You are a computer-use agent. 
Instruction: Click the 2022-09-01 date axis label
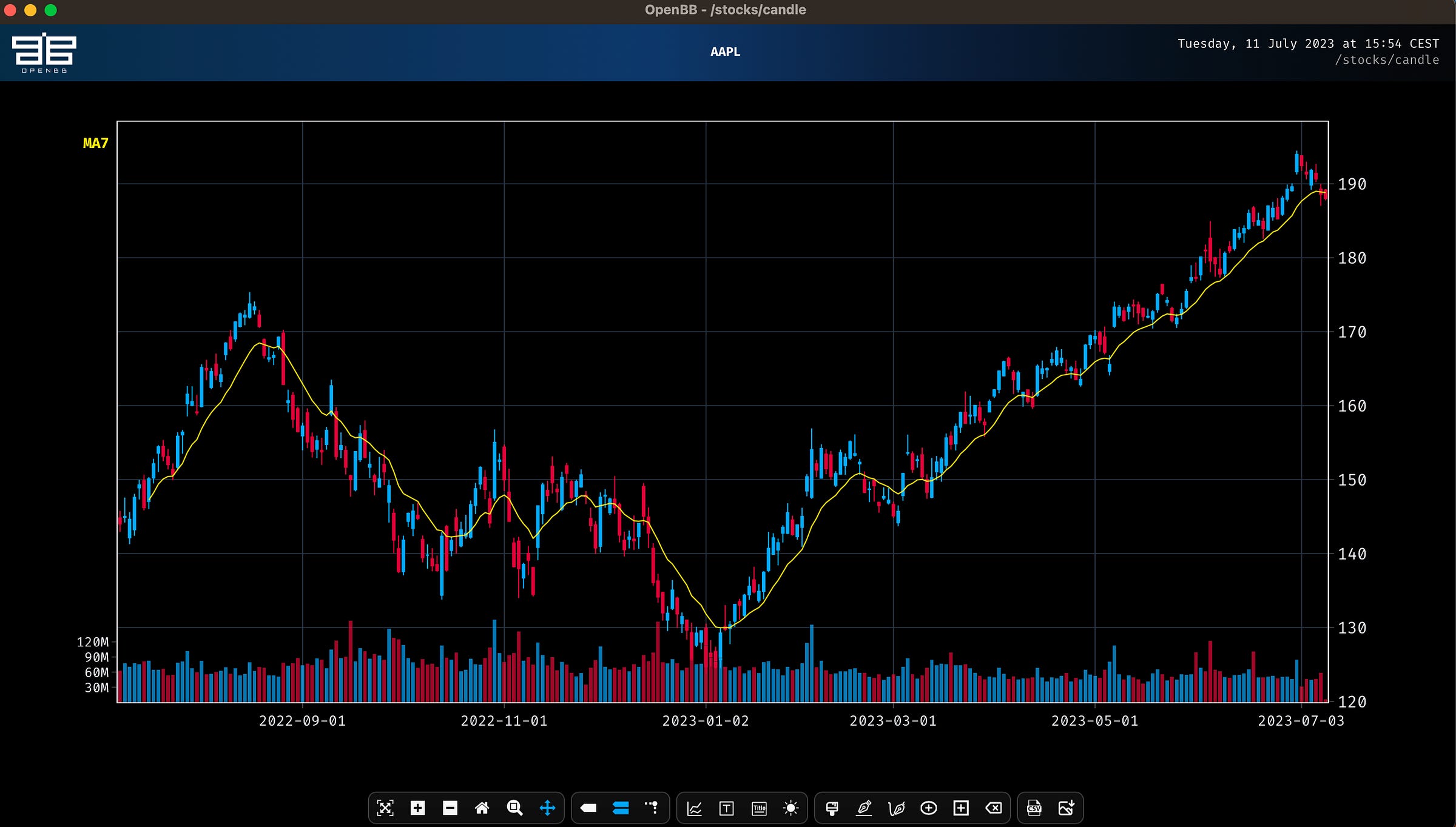pos(302,721)
